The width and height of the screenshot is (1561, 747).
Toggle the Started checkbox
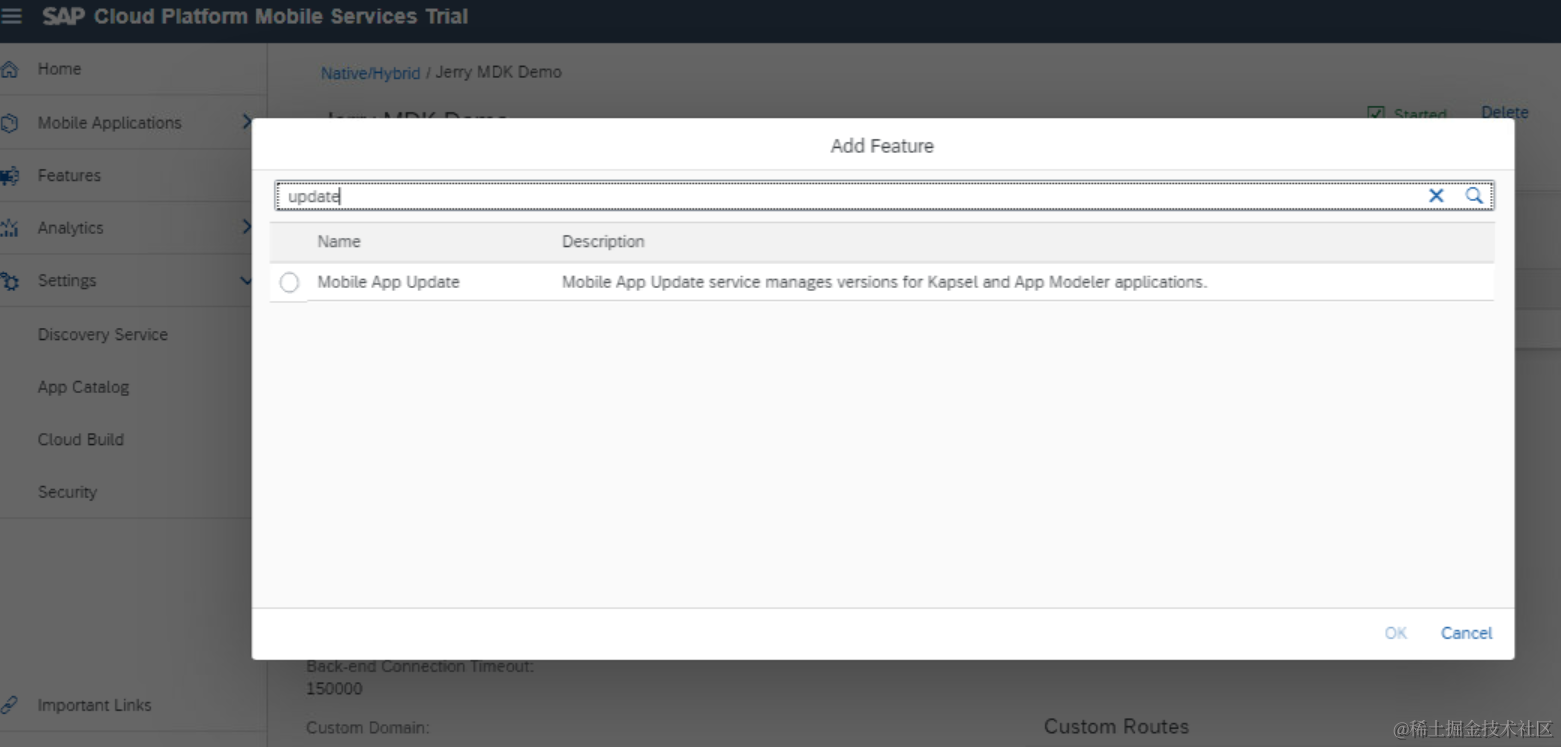click(1376, 114)
